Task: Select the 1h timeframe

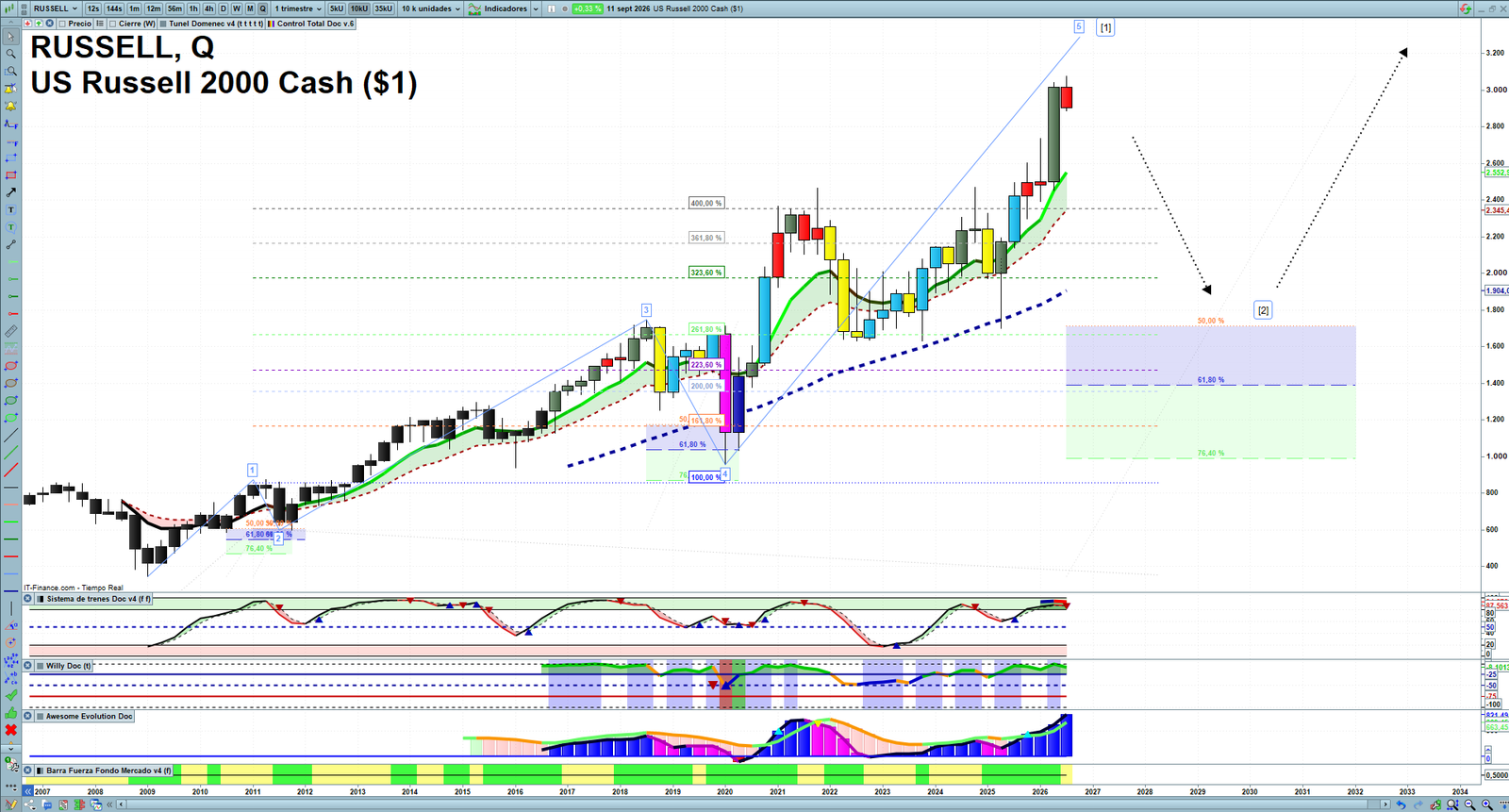Action: point(193,8)
